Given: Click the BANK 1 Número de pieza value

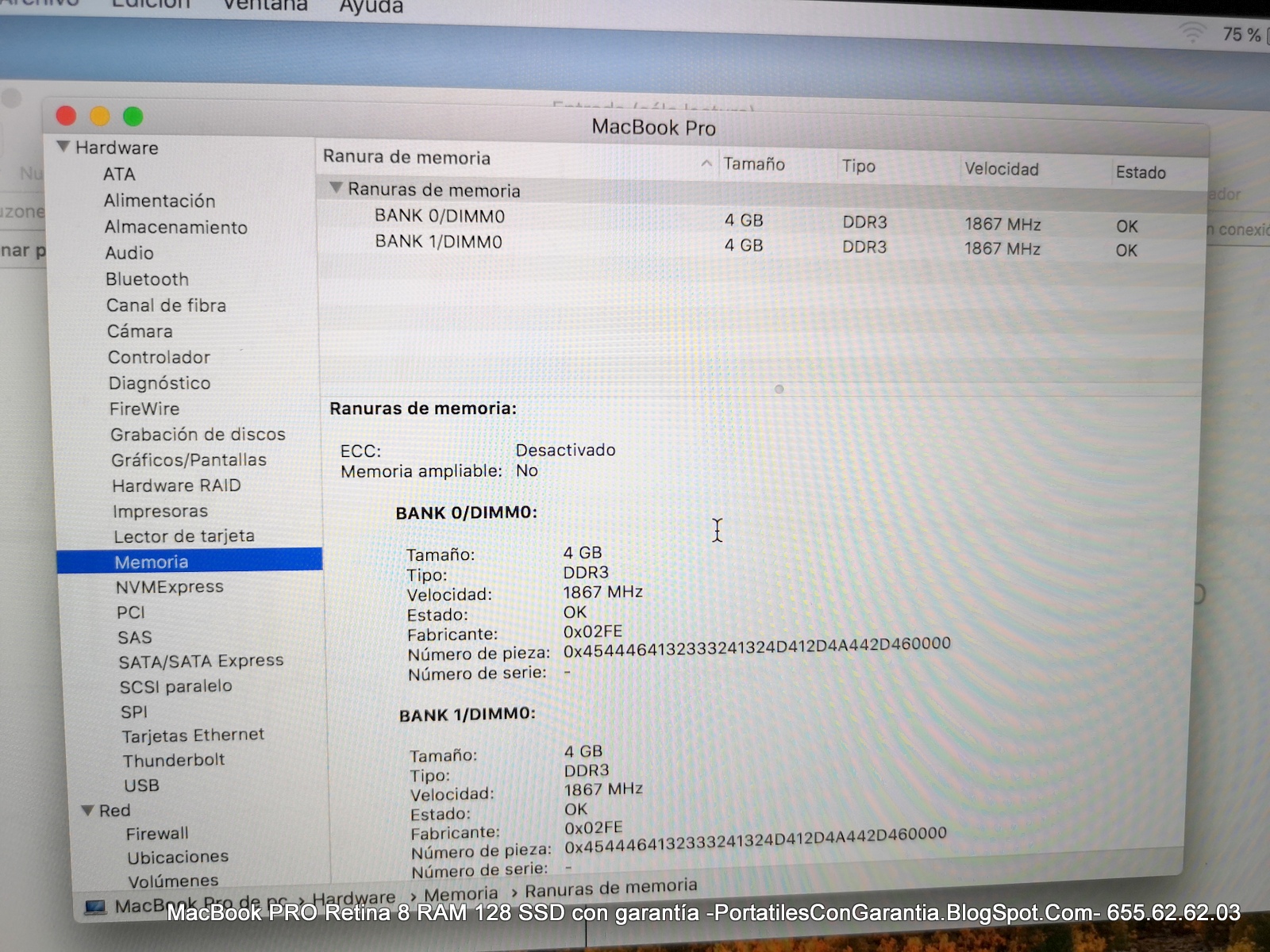Looking at the screenshot, I should [756, 841].
